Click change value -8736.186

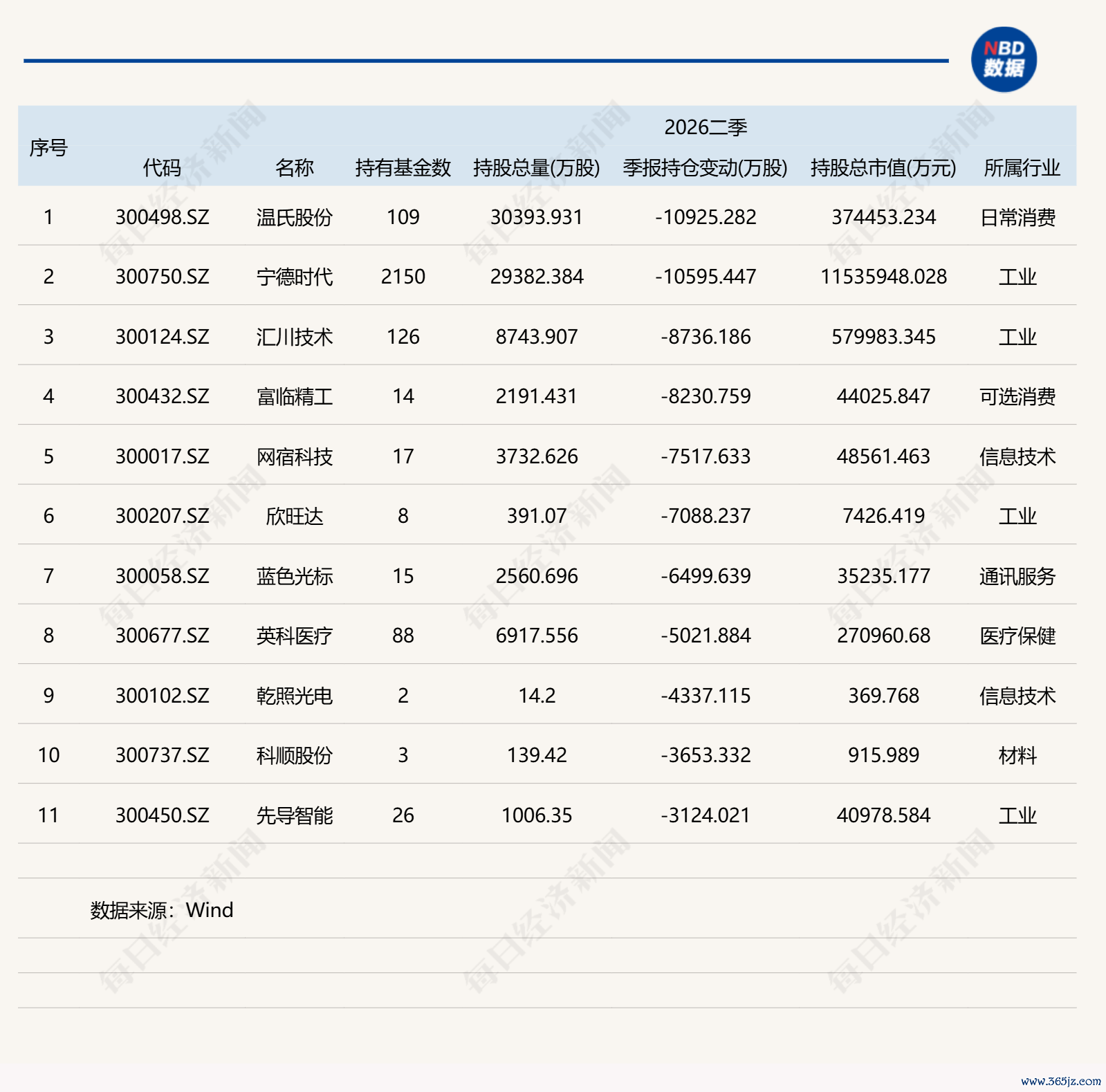click(706, 337)
